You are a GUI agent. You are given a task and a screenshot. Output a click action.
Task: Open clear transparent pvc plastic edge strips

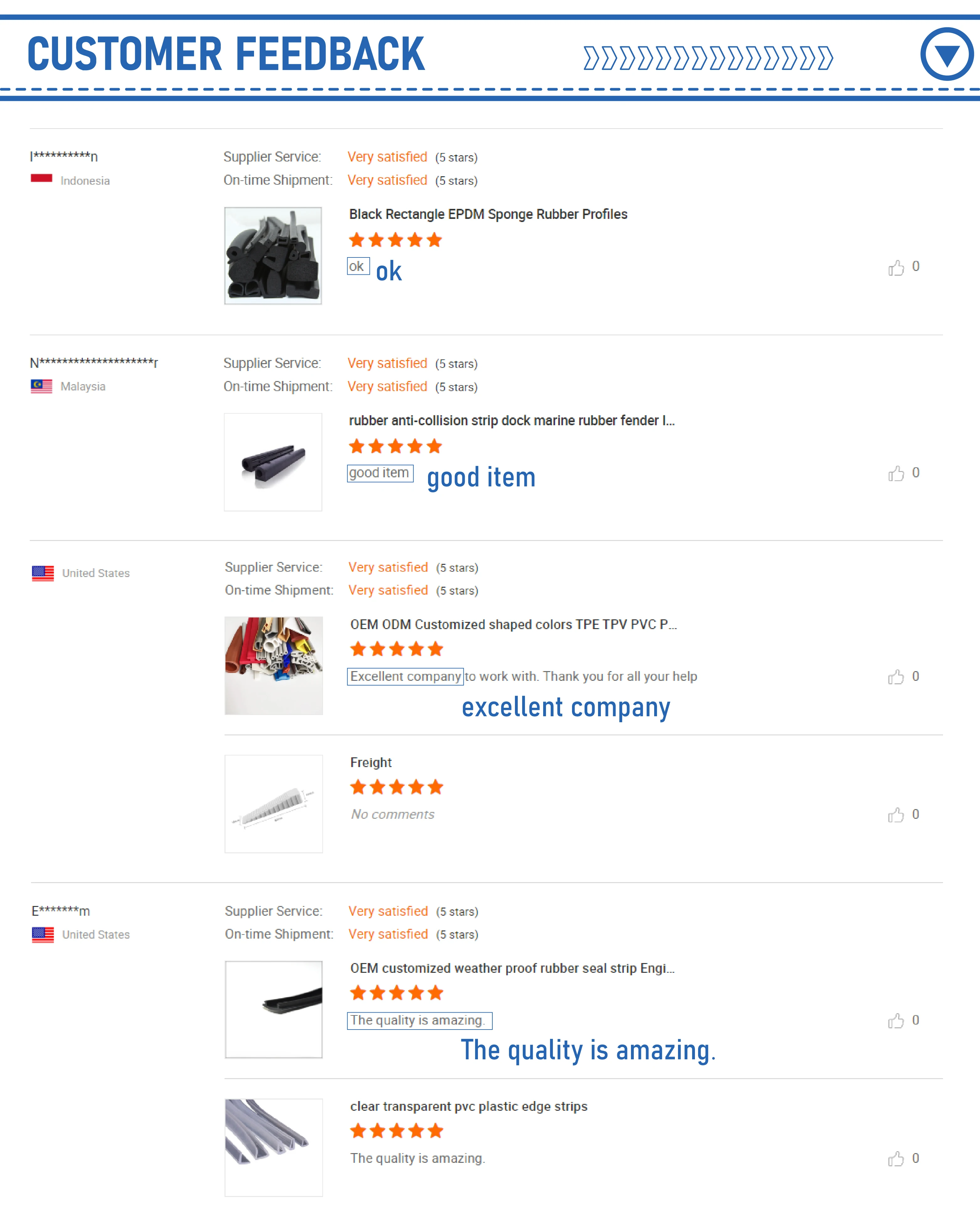pyautogui.click(x=469, y=1106)
